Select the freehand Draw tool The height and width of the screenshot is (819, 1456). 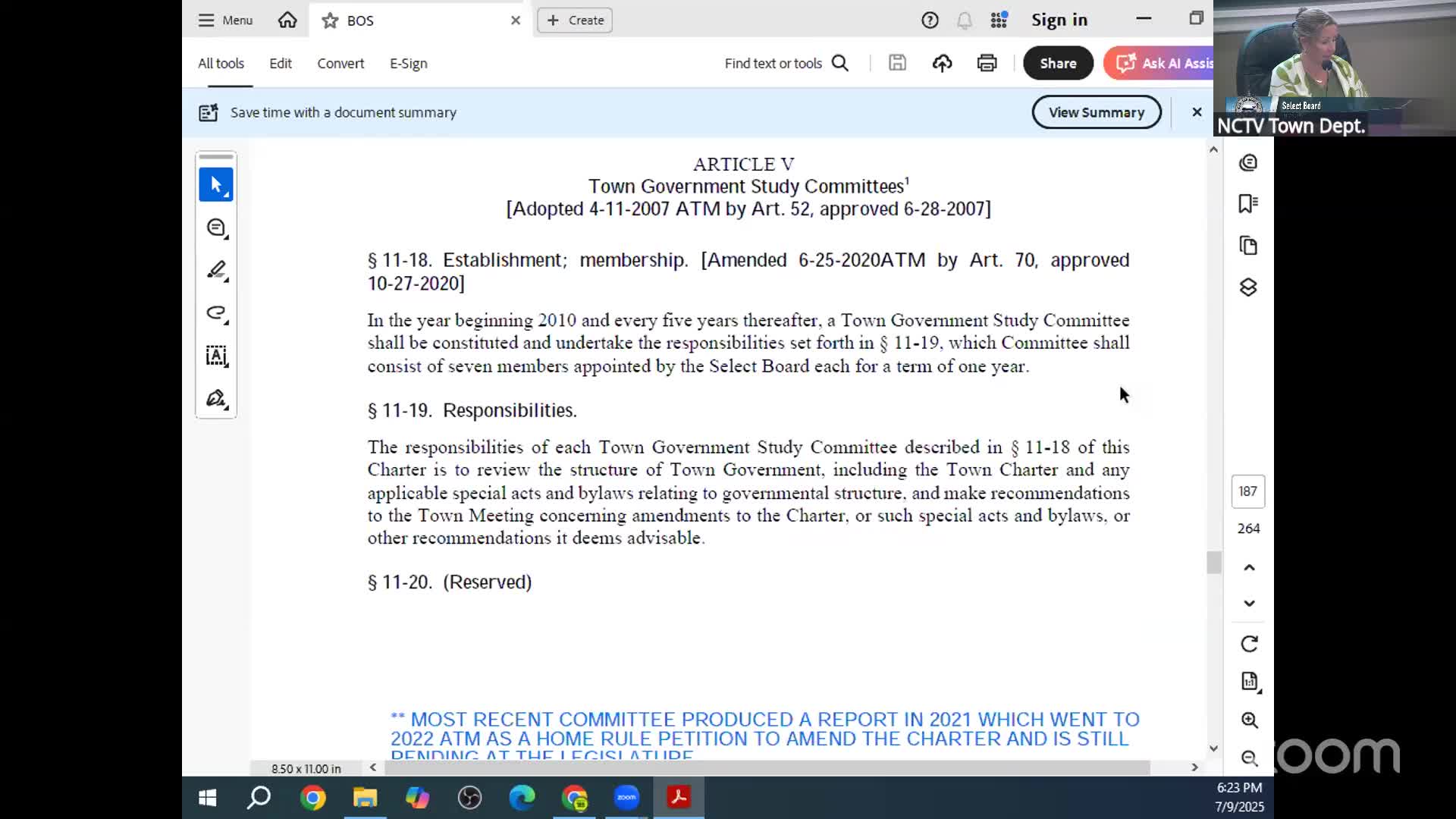[216, 313]
